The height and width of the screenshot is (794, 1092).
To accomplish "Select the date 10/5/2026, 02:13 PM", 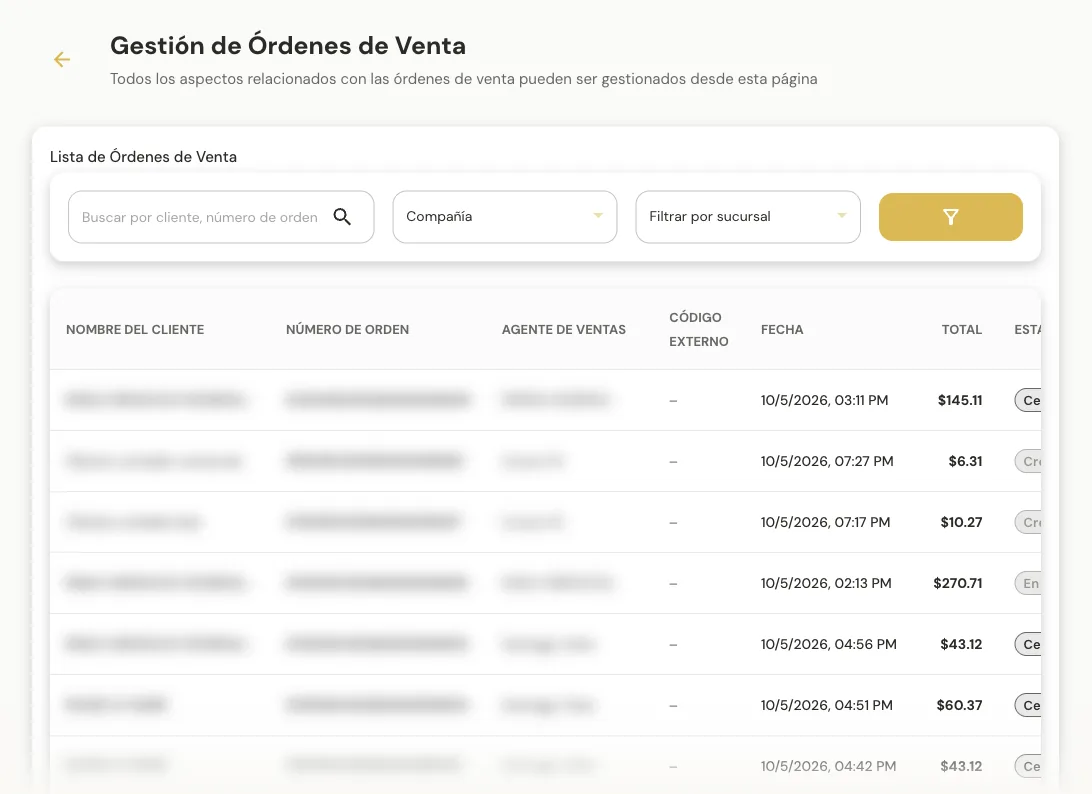I will (826, 583).
